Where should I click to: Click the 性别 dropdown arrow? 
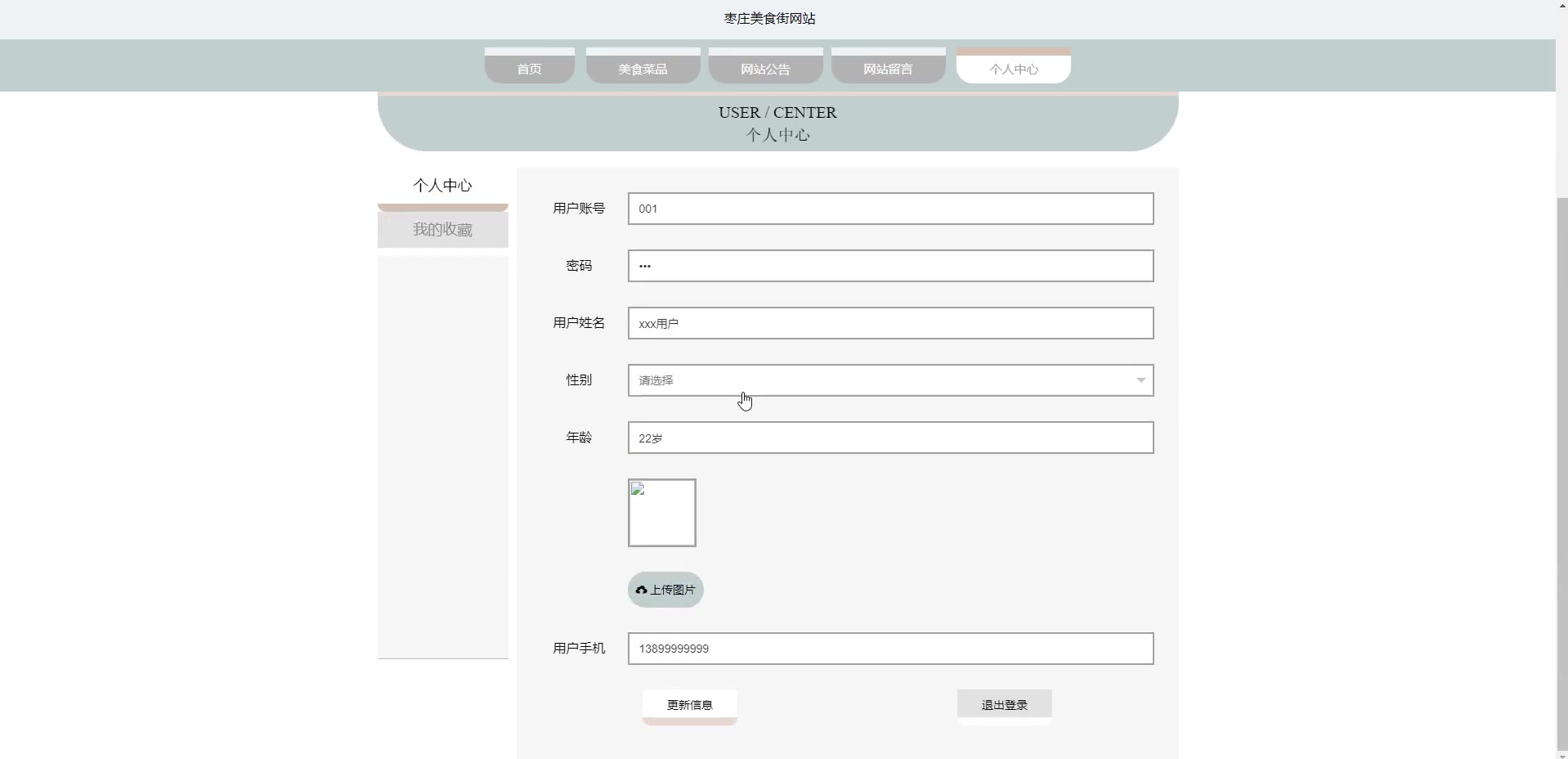(x=1140, y=380)
